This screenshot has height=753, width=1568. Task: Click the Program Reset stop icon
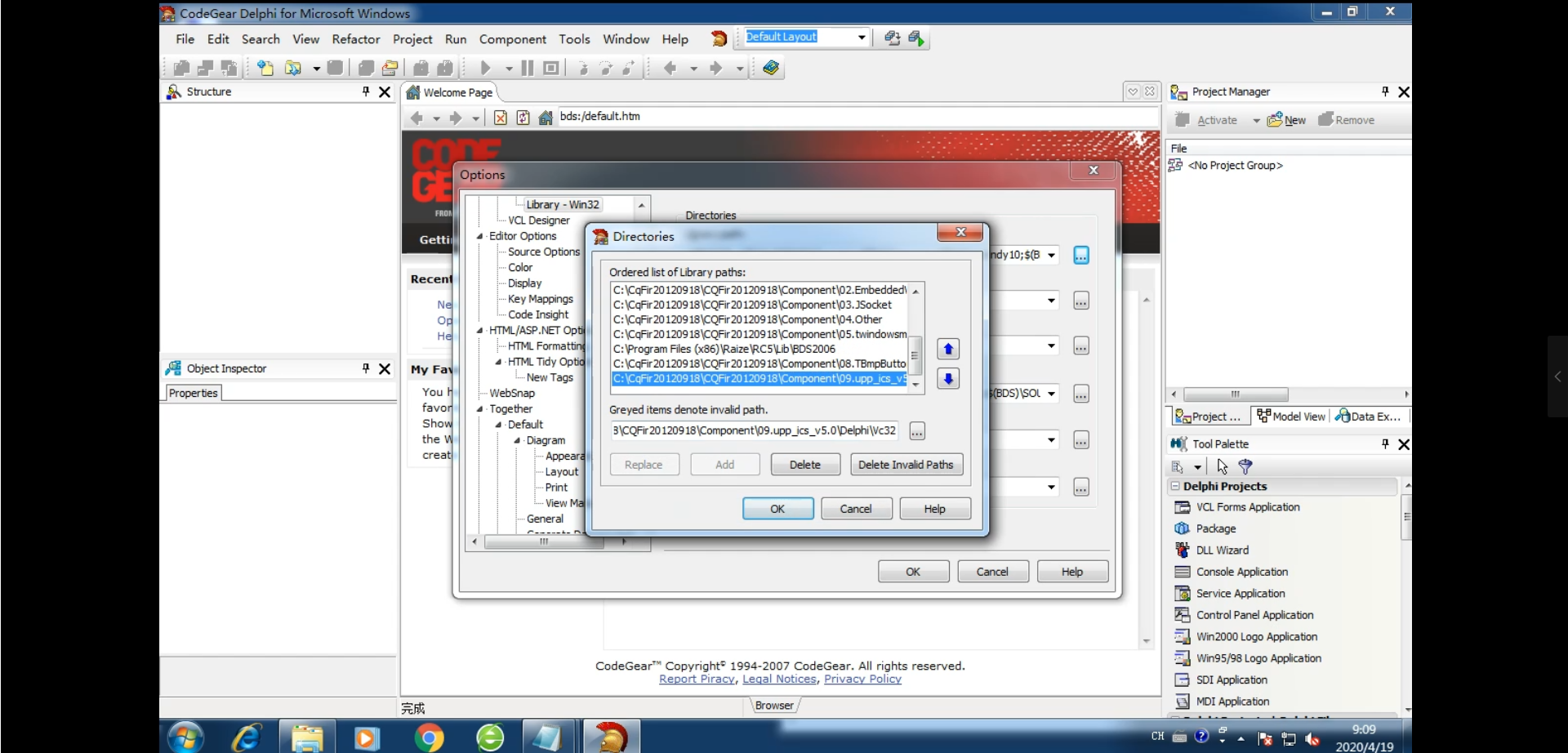(x=551, y=68)
